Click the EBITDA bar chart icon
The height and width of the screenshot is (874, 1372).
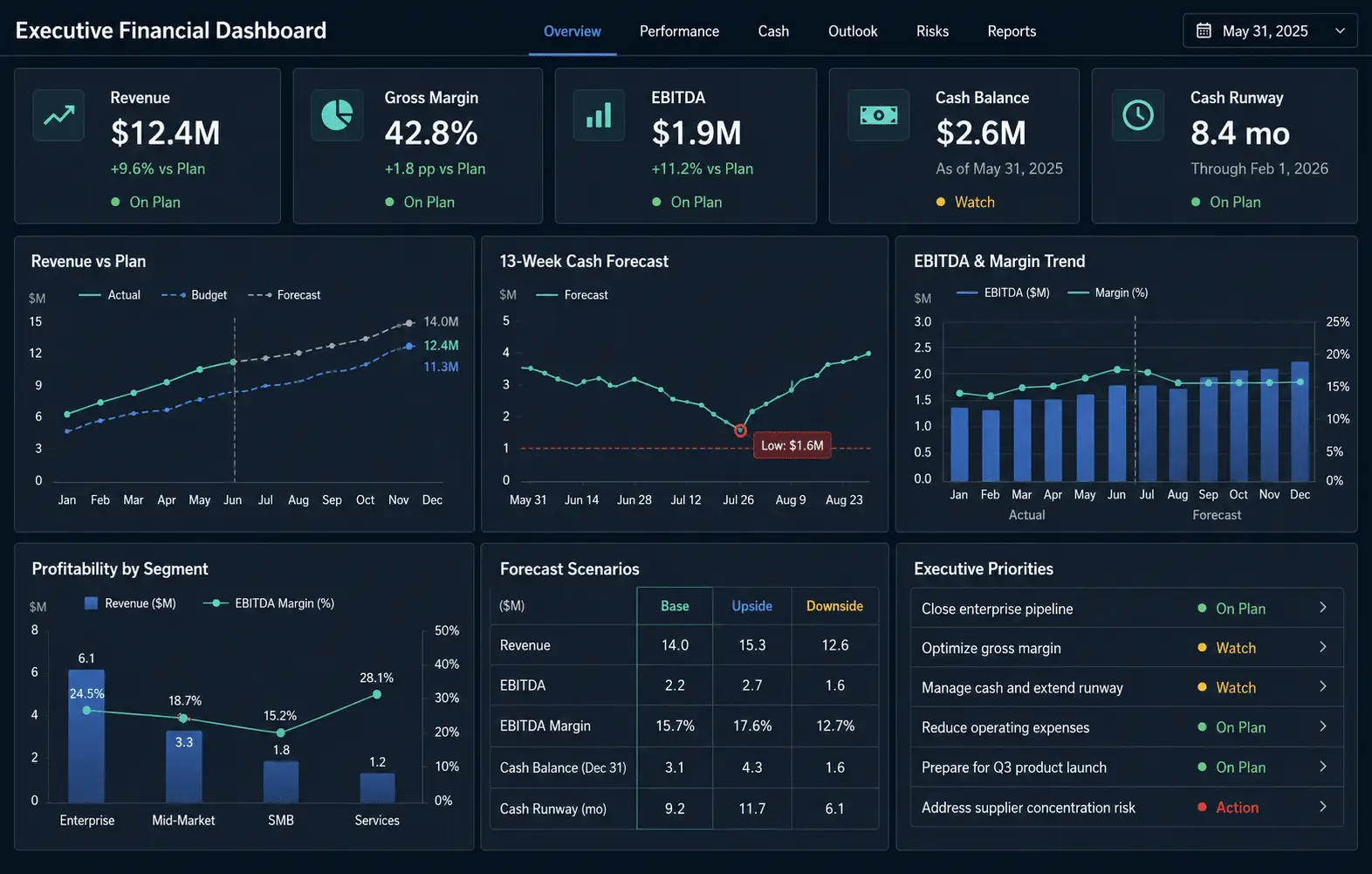599,115
